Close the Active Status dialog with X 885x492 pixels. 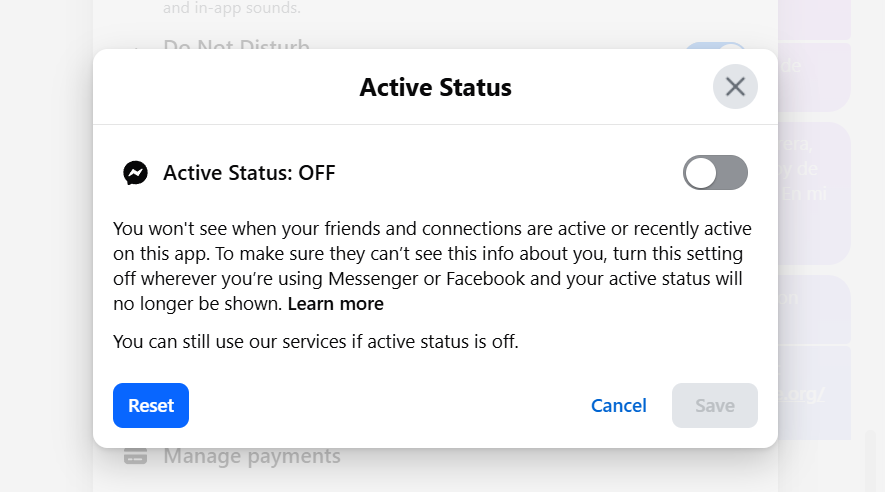(x=735, y=87)
